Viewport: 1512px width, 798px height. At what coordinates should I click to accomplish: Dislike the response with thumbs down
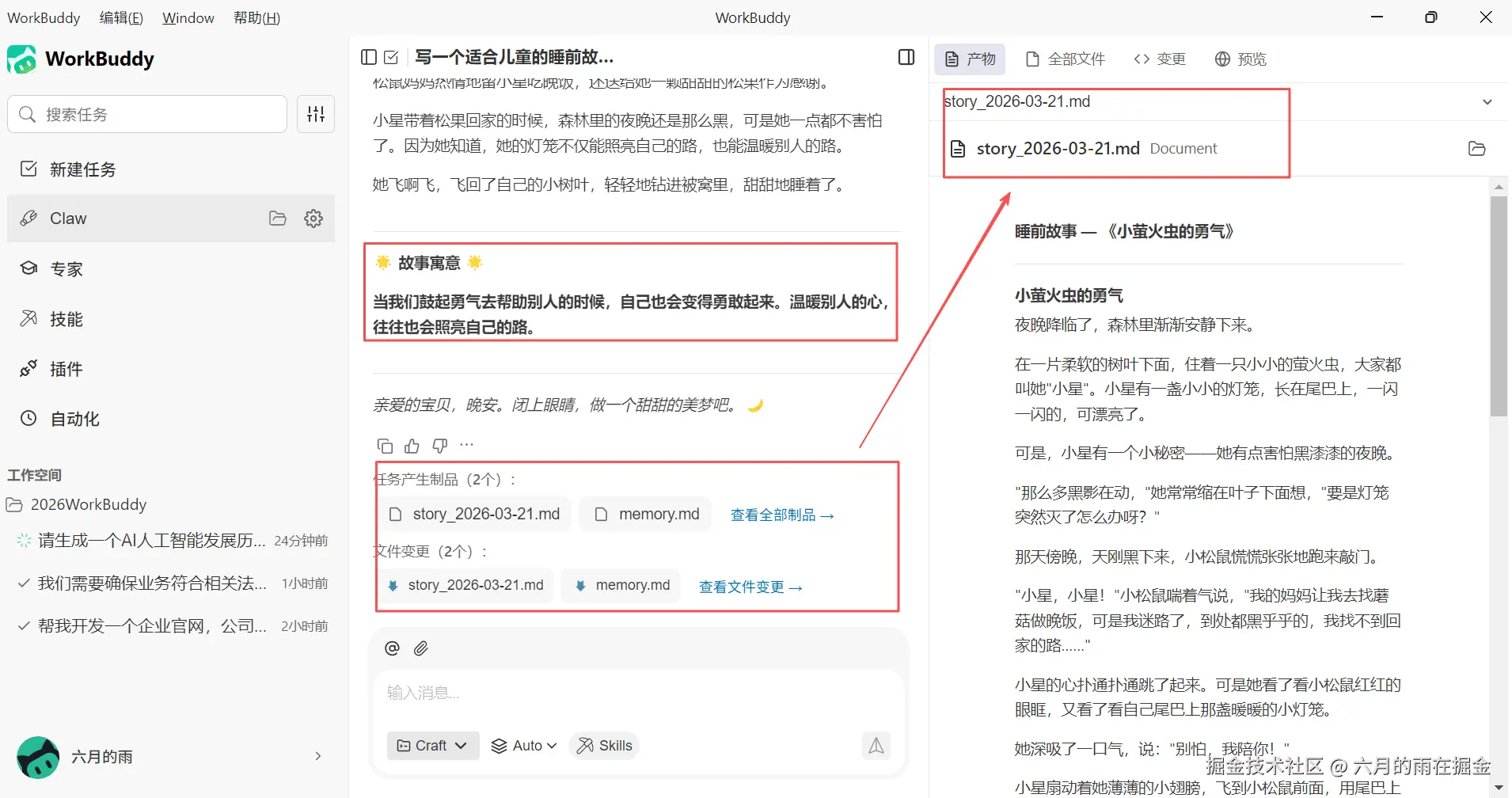pos(440,446)
